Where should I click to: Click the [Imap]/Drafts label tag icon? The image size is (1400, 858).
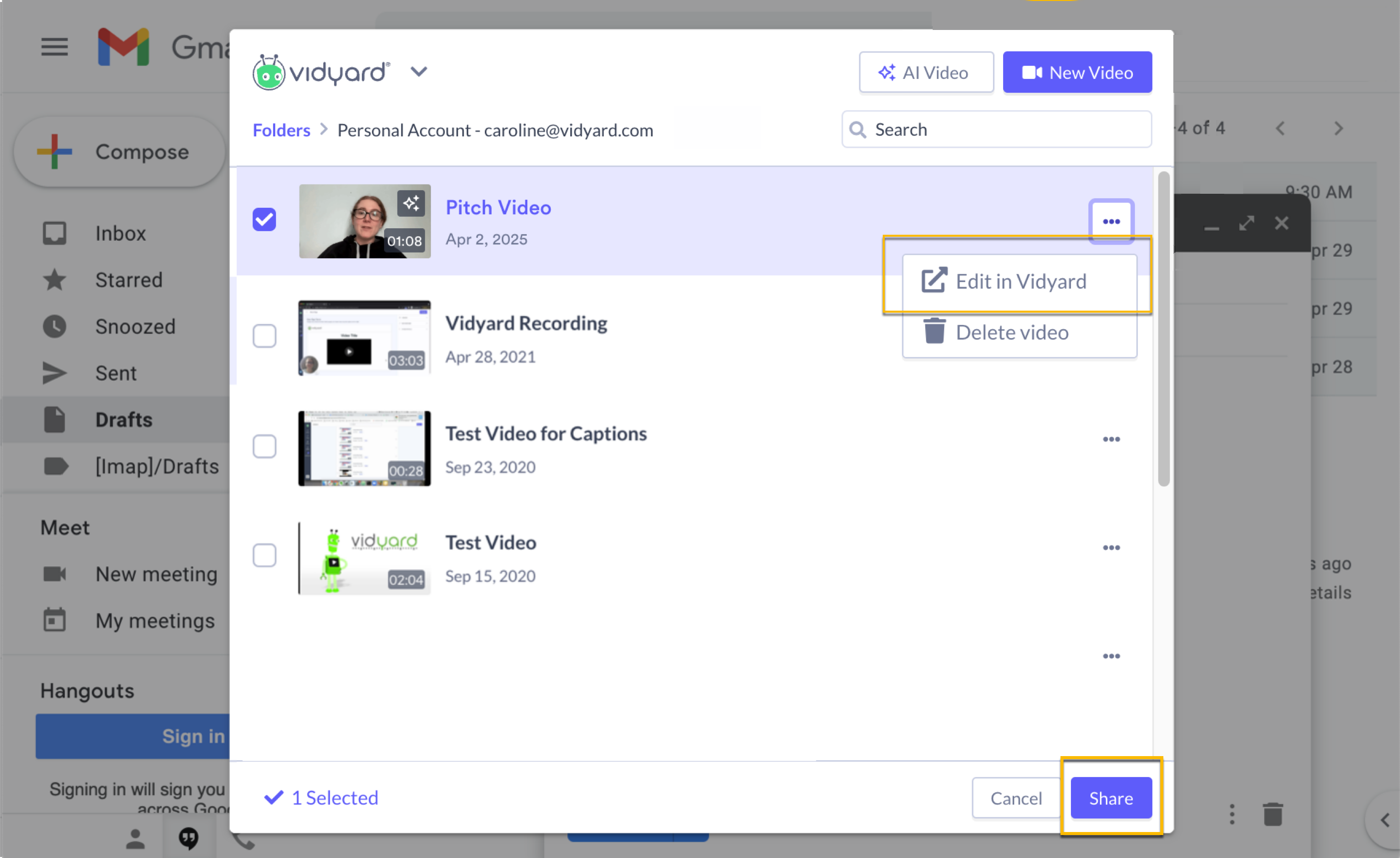(56, 466)
